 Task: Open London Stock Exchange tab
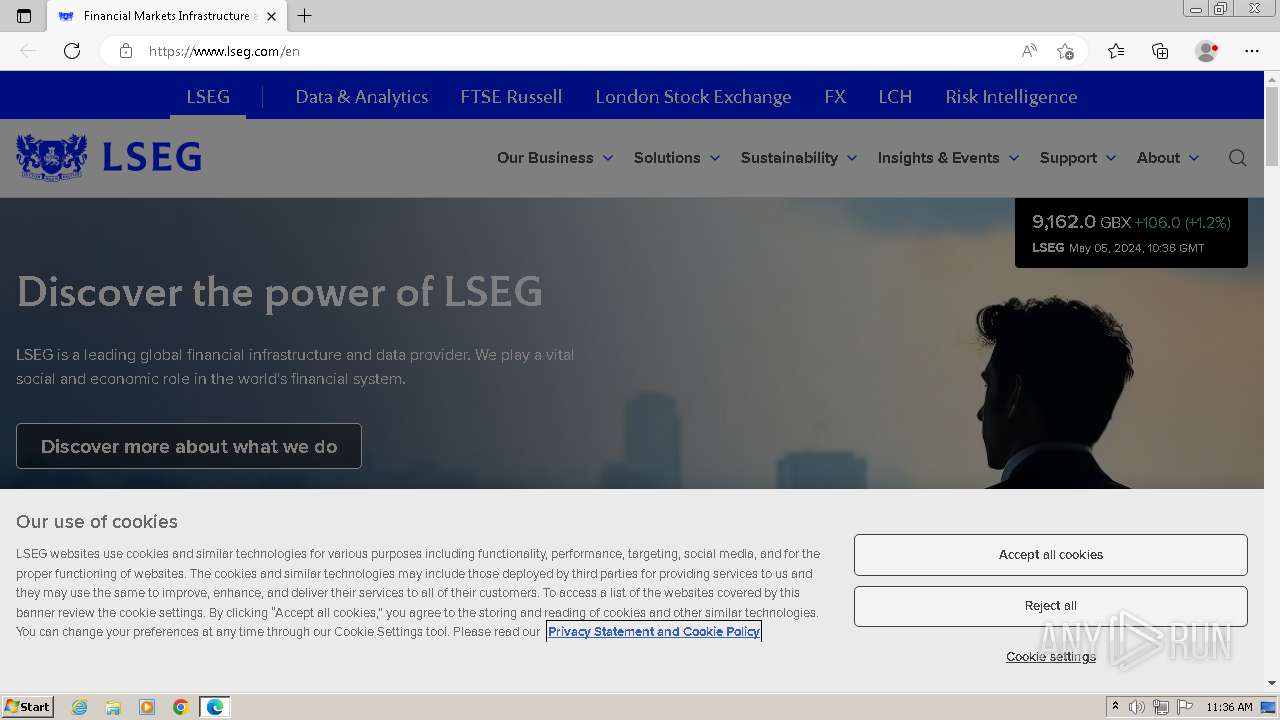click(693, 97)
